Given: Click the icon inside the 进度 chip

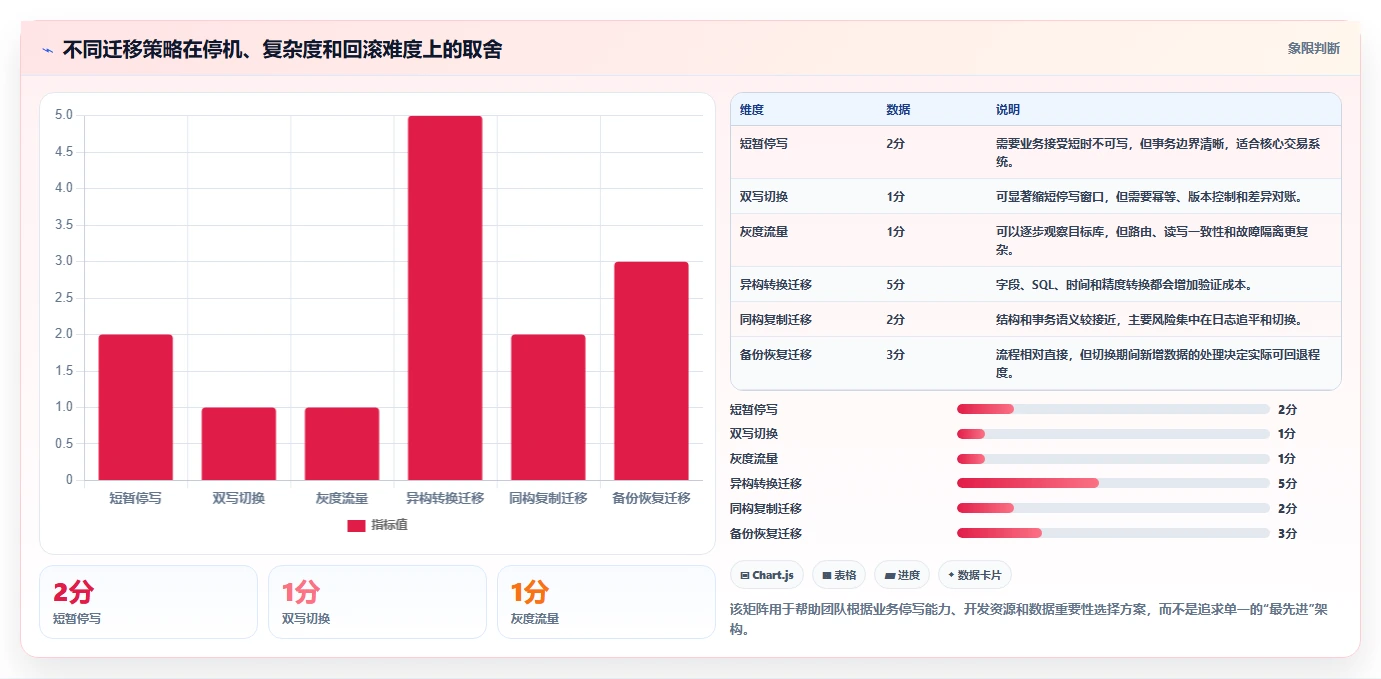Looking at the screenshot, I should pyautogui.click(x=890, y=575).
